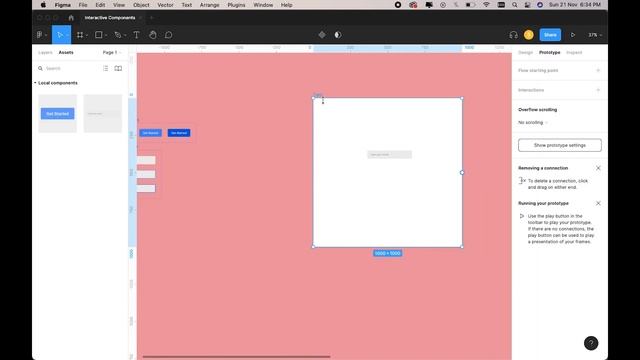Open the No scrolling overflow dropdown
This screenshot has width=640, height=360.
point(533,122)
